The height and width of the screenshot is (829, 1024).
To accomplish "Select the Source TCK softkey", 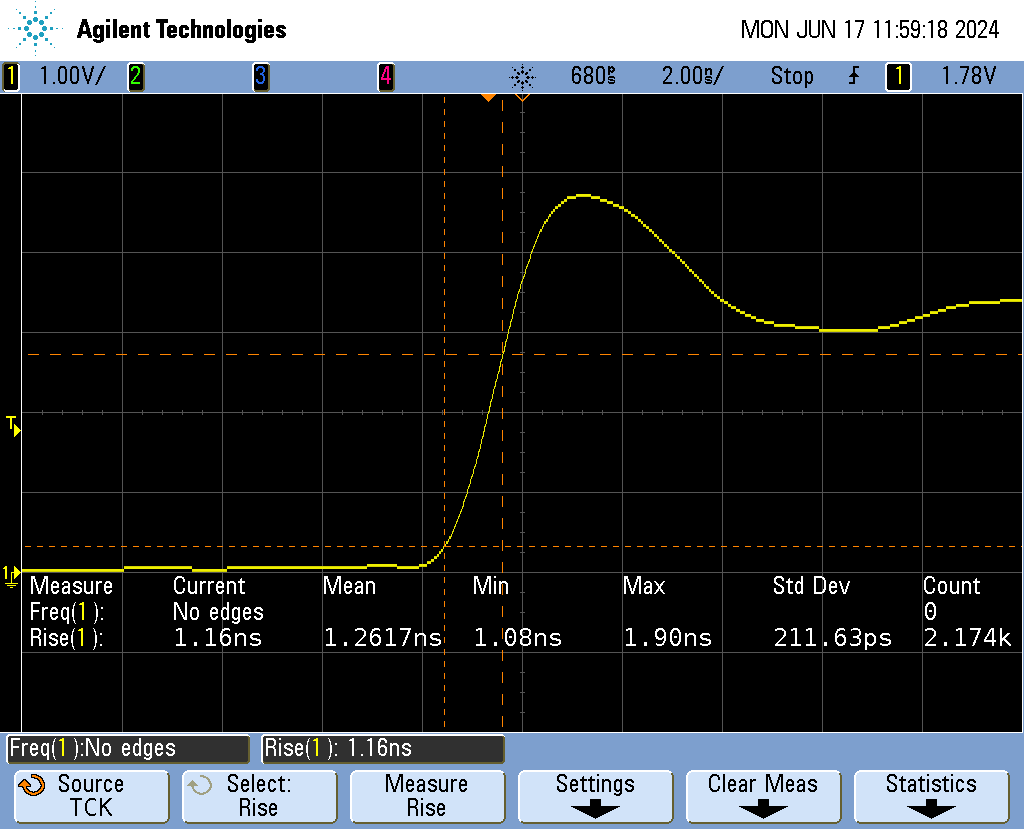I will [x=90, y=796].
